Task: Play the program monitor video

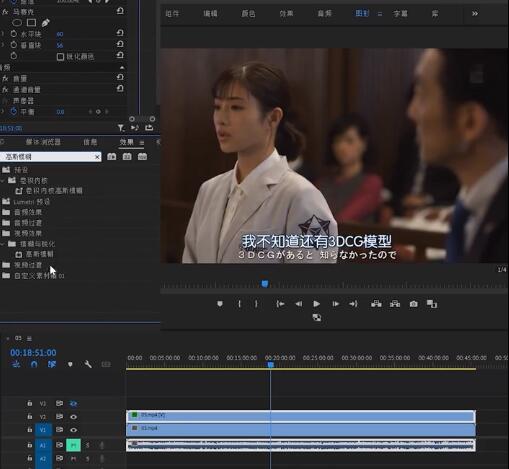Action: 317,304
